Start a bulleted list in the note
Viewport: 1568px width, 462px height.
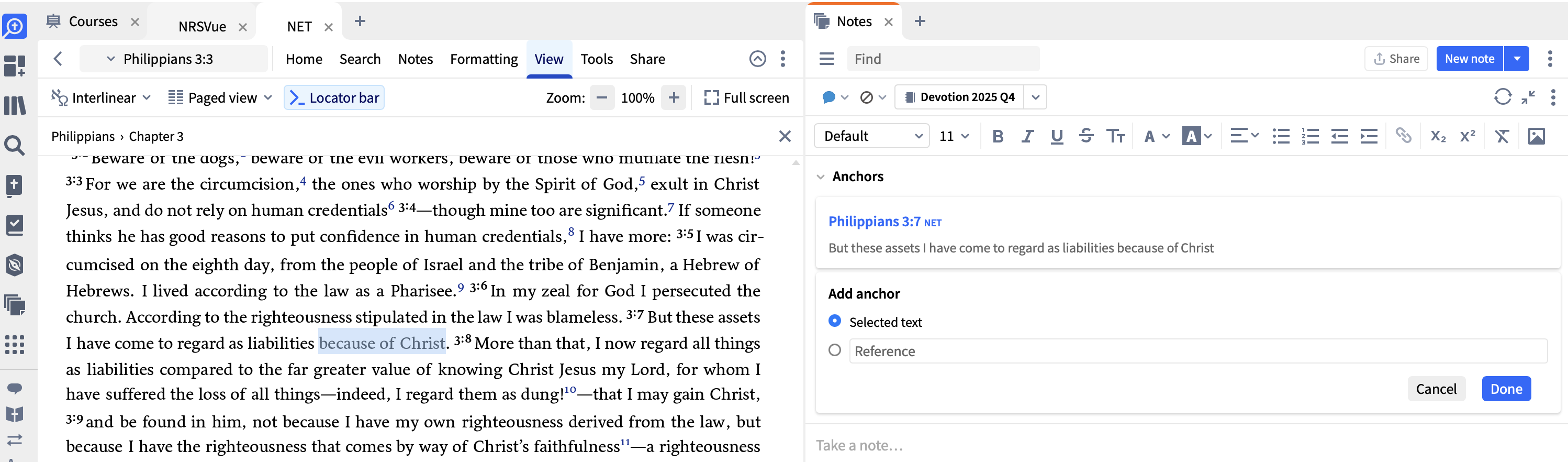1281,136
